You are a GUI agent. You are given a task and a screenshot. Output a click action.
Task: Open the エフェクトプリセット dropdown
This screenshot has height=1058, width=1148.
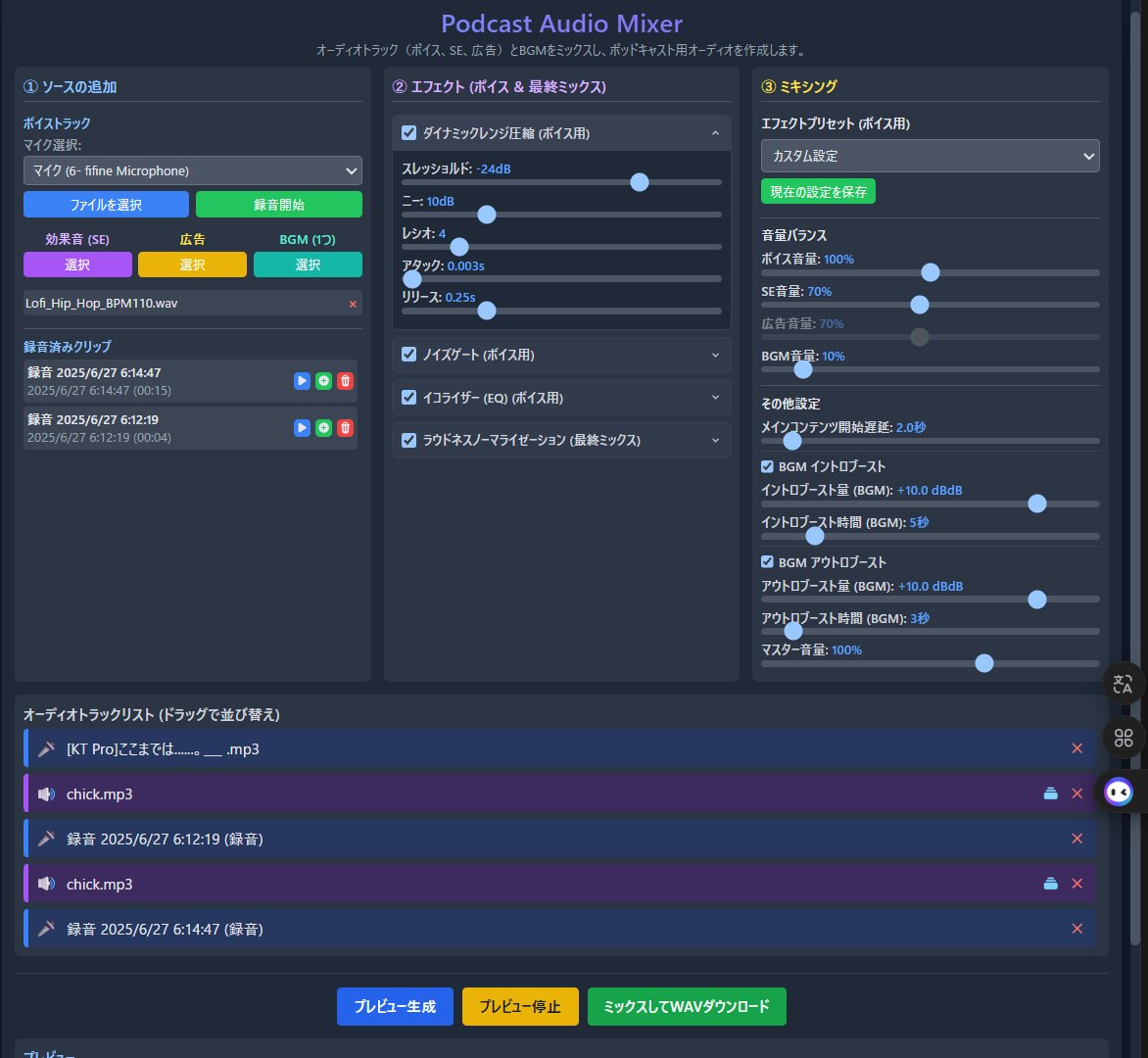(930, 156)
